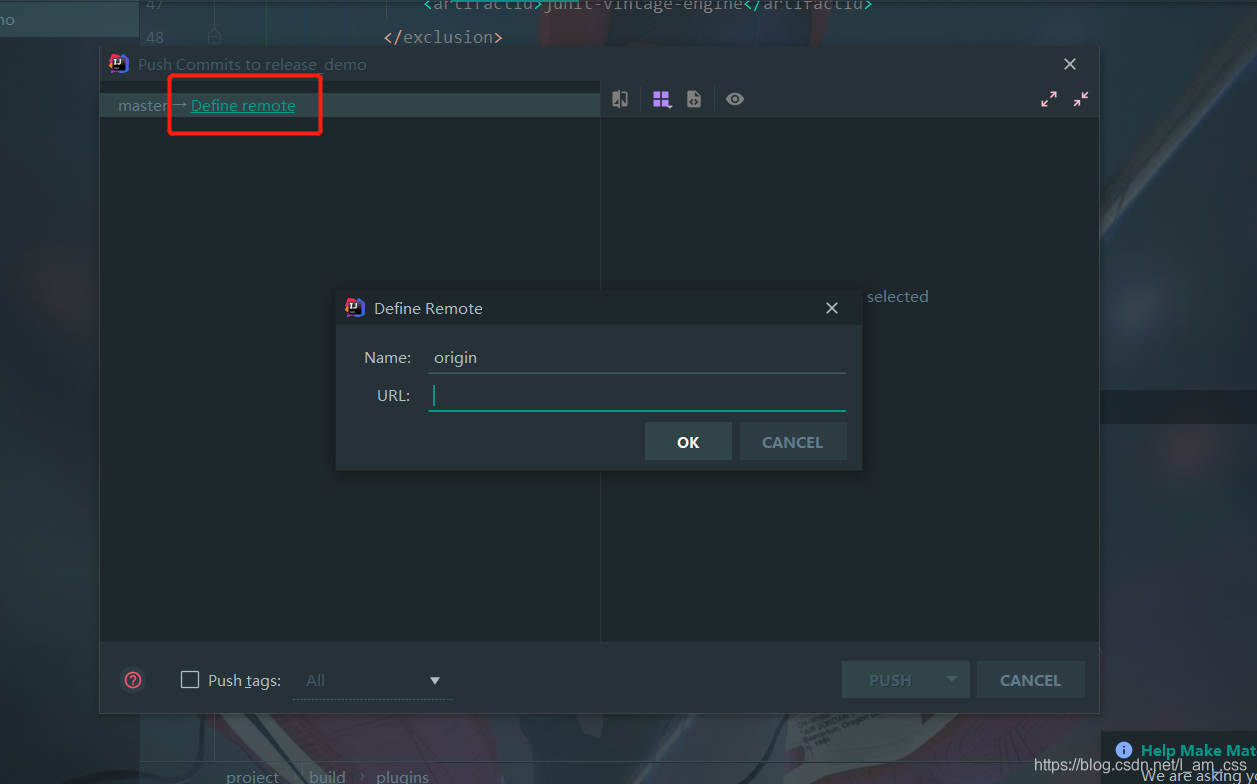Click the Define remote link
1257x784 pixels.
pyautogui.click(x=243, y=105)
